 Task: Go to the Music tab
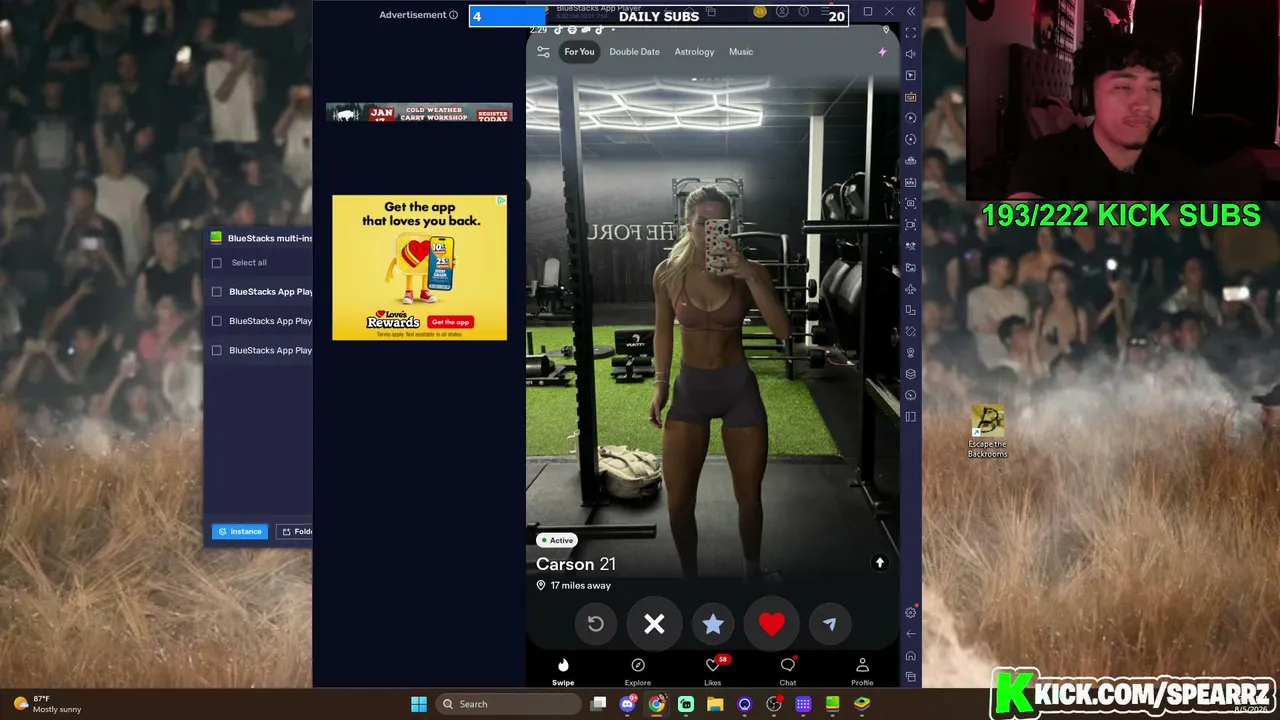click(741, 52)
